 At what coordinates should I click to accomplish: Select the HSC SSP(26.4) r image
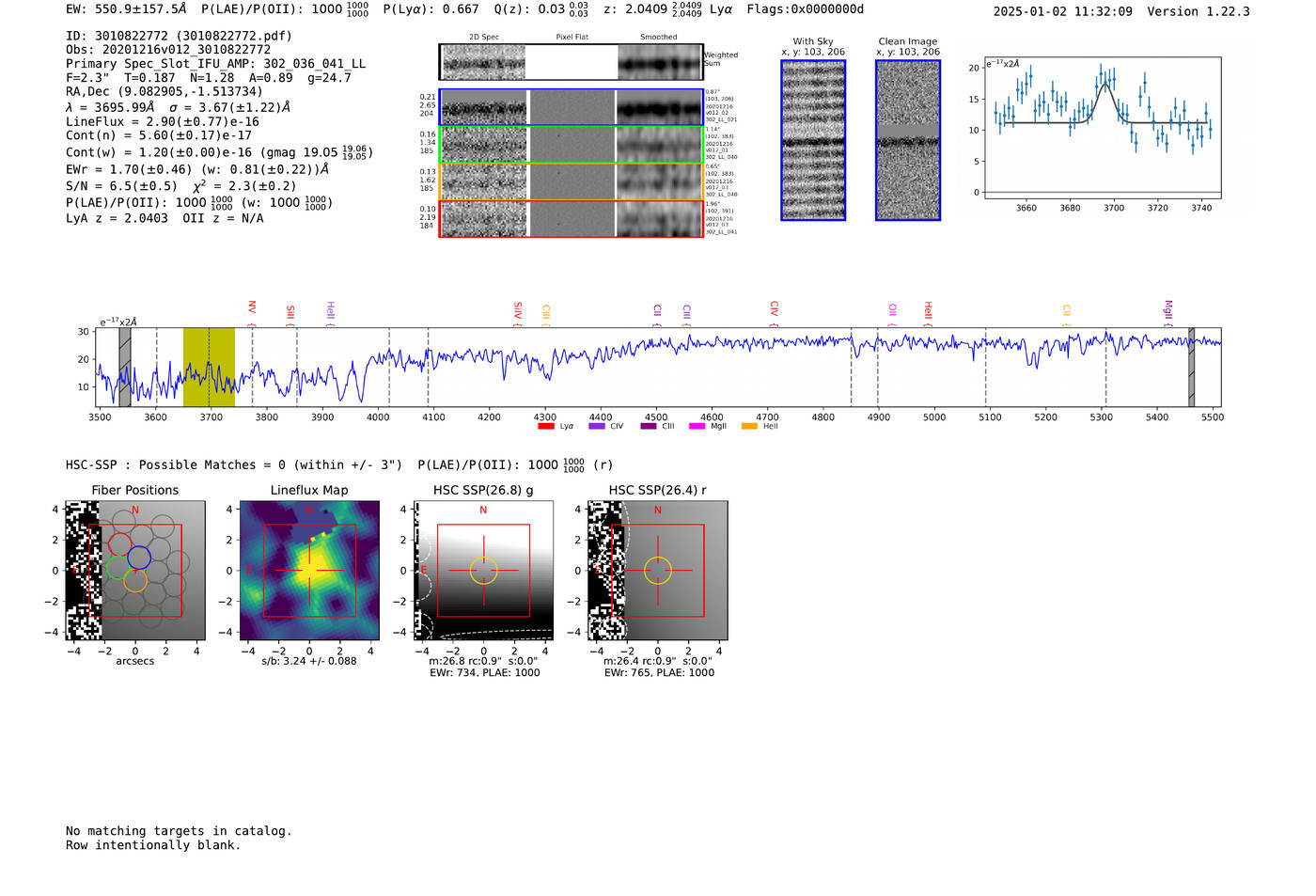tap(658, 571)
